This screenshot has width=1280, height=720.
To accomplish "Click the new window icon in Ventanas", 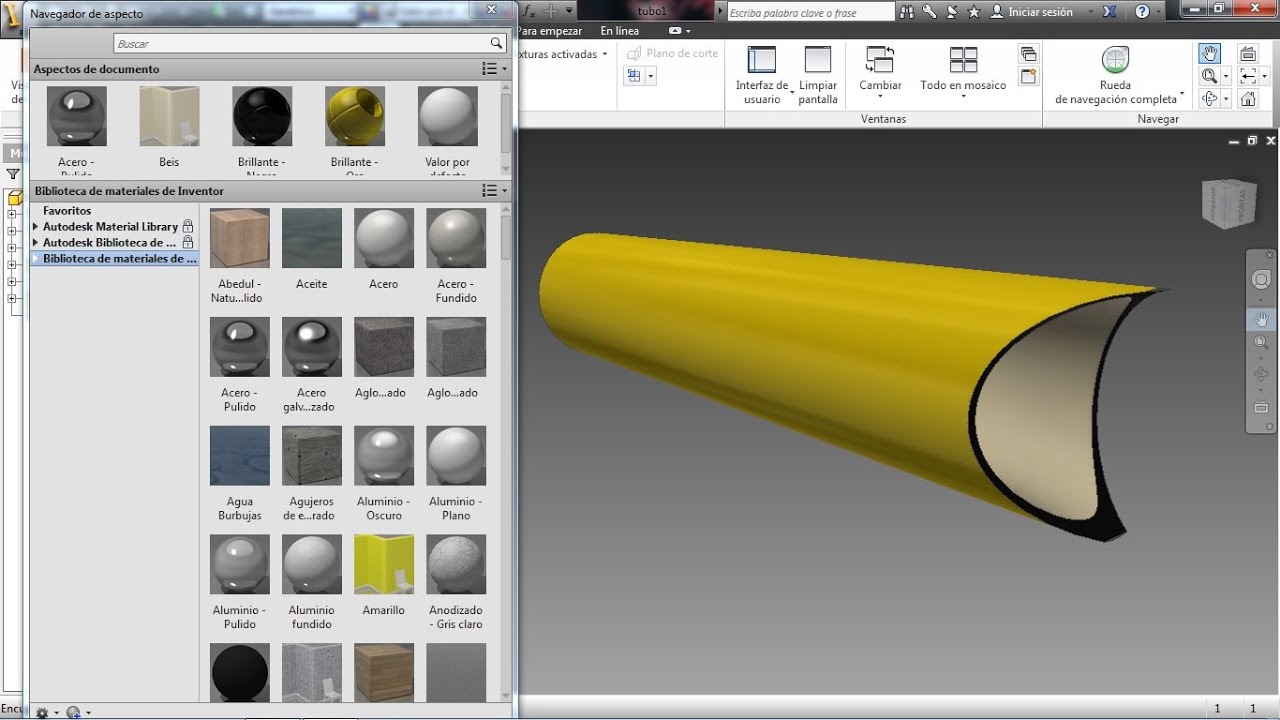I will click(x=1028, y=76).
